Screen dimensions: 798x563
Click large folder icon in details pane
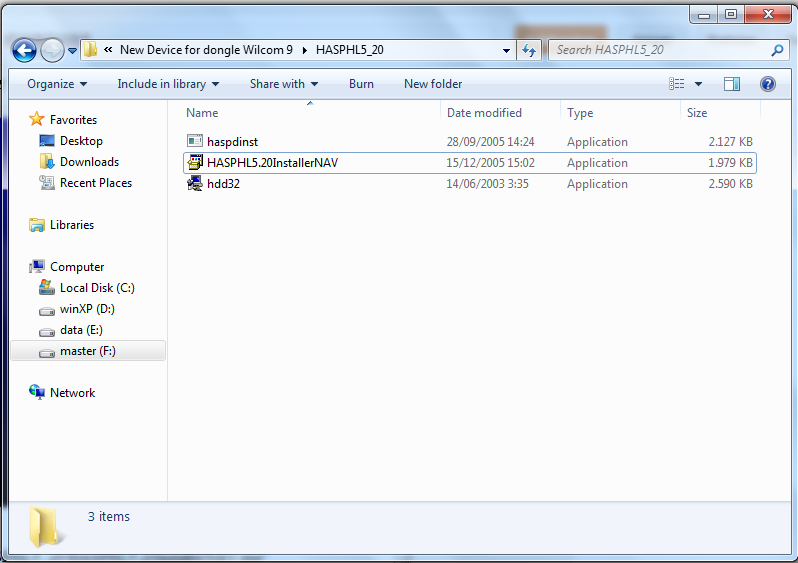coord(47,527)
